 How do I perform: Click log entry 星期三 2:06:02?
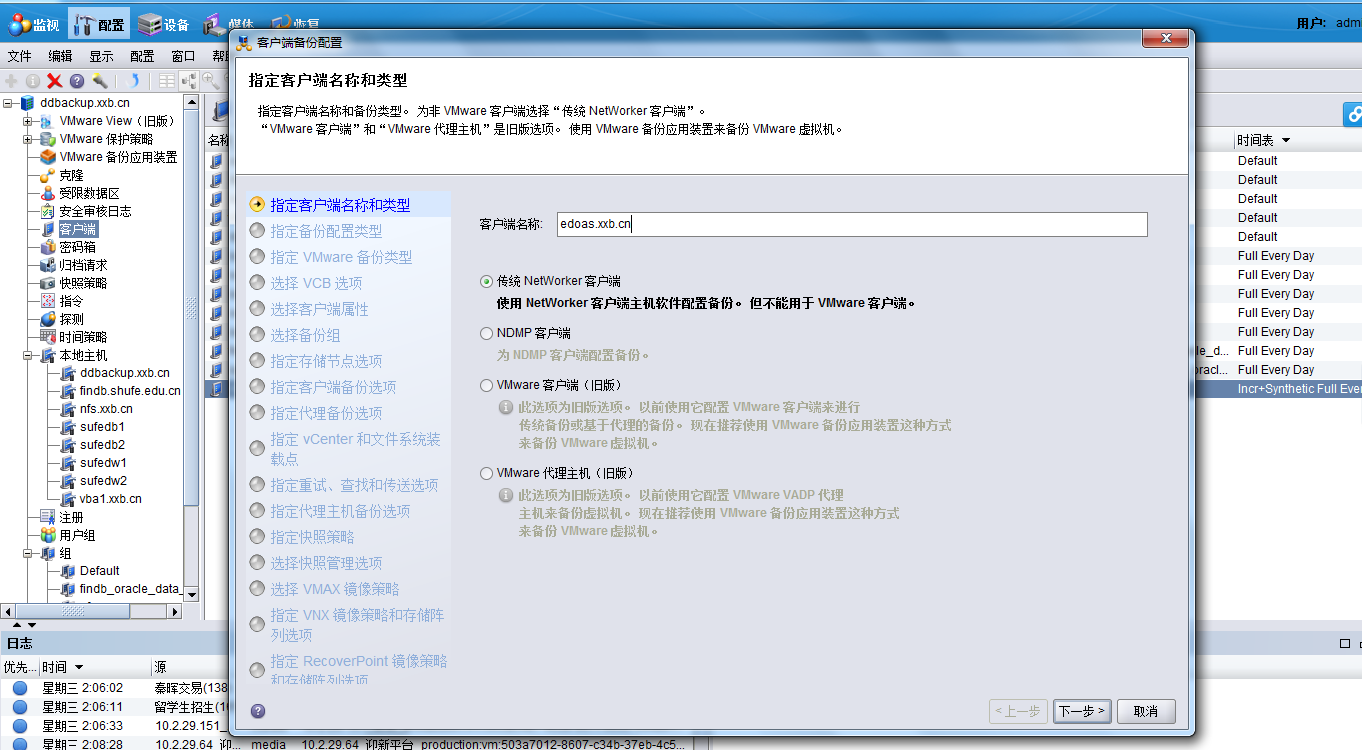click(82, 688)
